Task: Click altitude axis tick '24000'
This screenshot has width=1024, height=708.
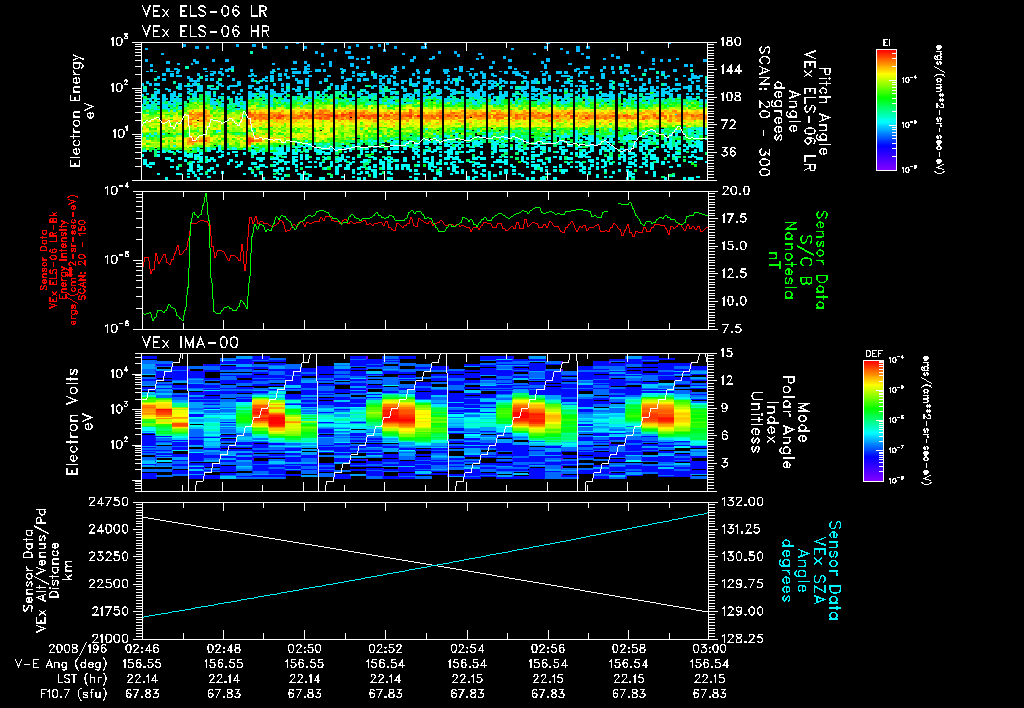Action: 109,530
